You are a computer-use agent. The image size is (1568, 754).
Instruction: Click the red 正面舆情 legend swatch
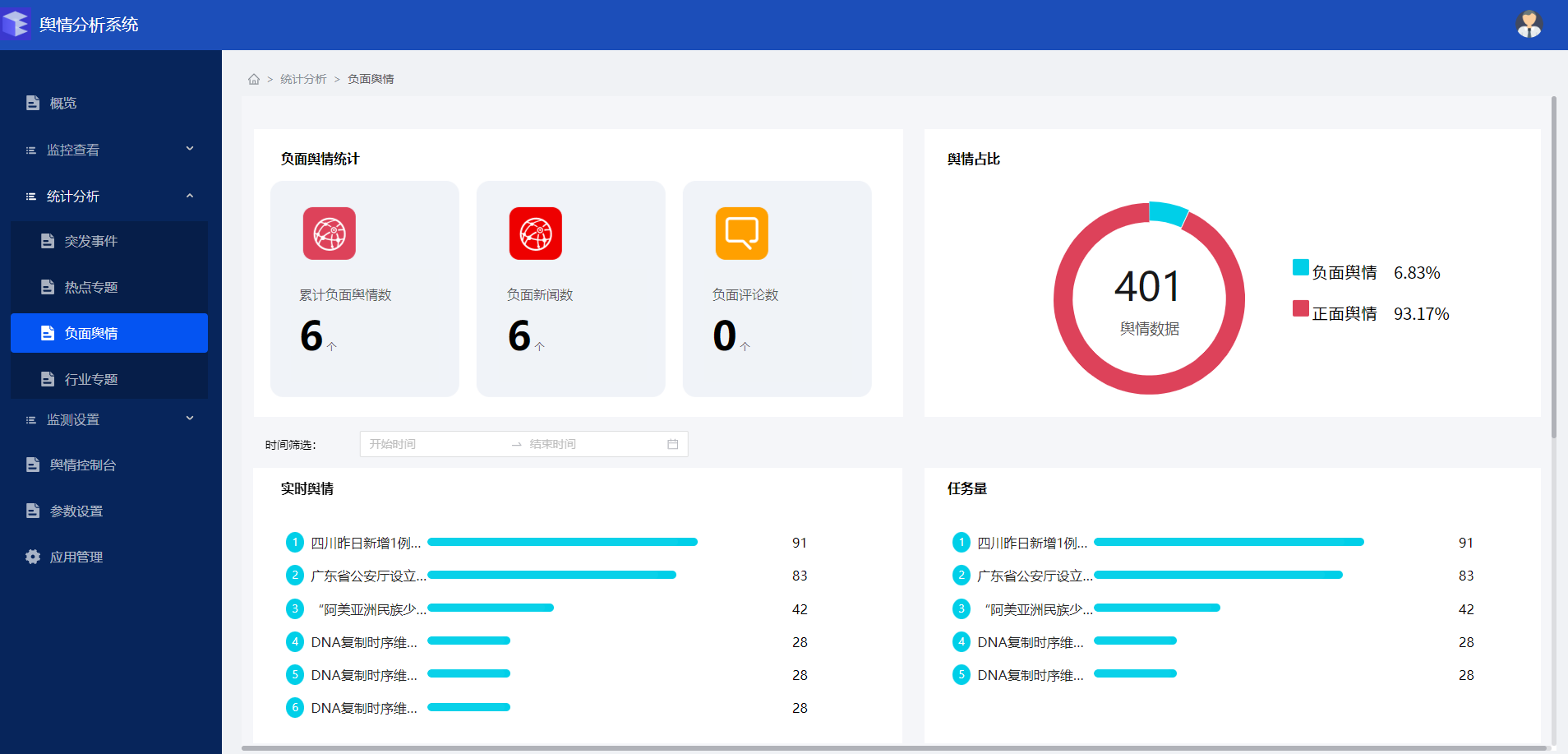click(x=1301, y=308)
